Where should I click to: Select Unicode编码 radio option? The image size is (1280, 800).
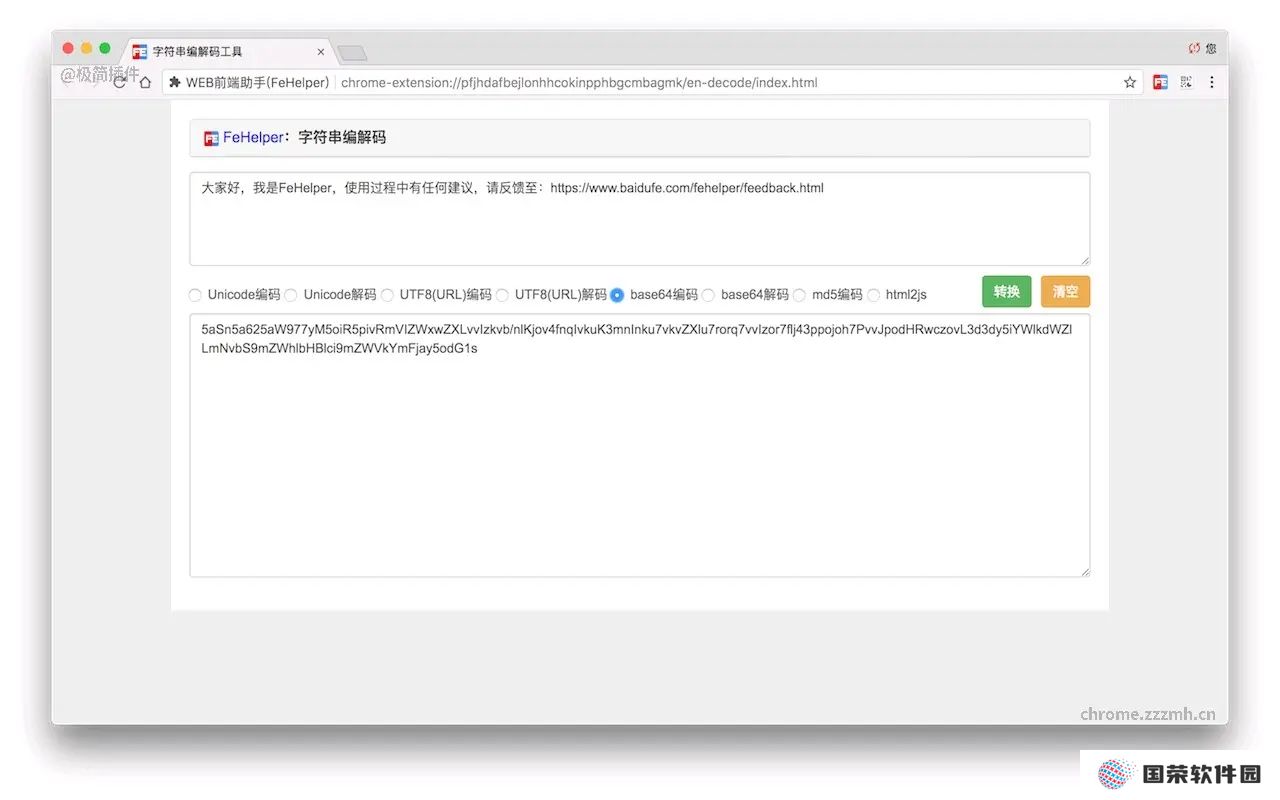click(x=195, y=295)
